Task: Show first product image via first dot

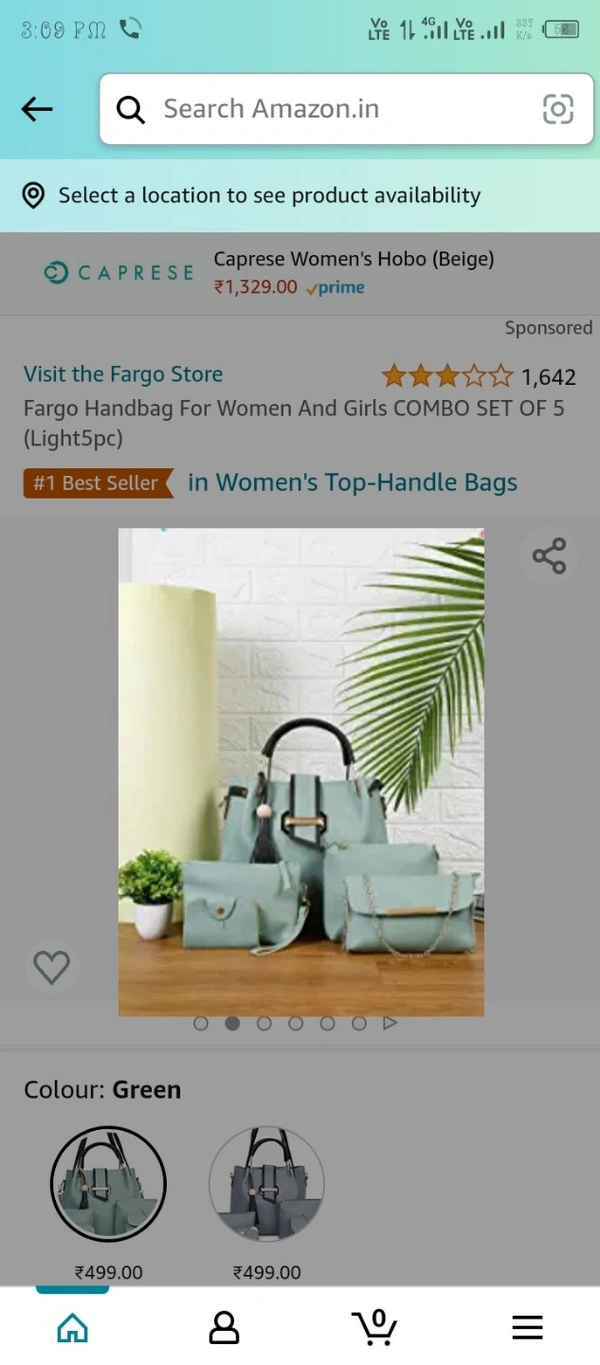Action: (201, 1023)
